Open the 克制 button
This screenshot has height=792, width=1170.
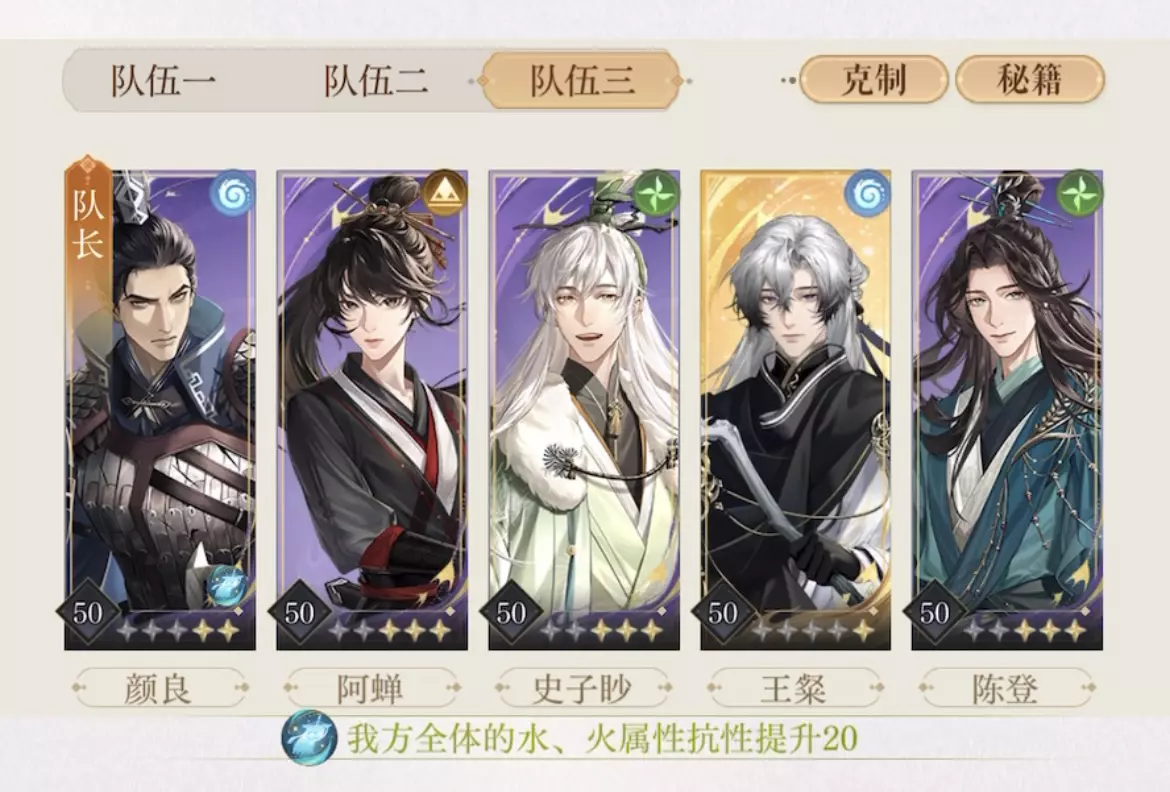pyautogui.click(x=873, y=80)
